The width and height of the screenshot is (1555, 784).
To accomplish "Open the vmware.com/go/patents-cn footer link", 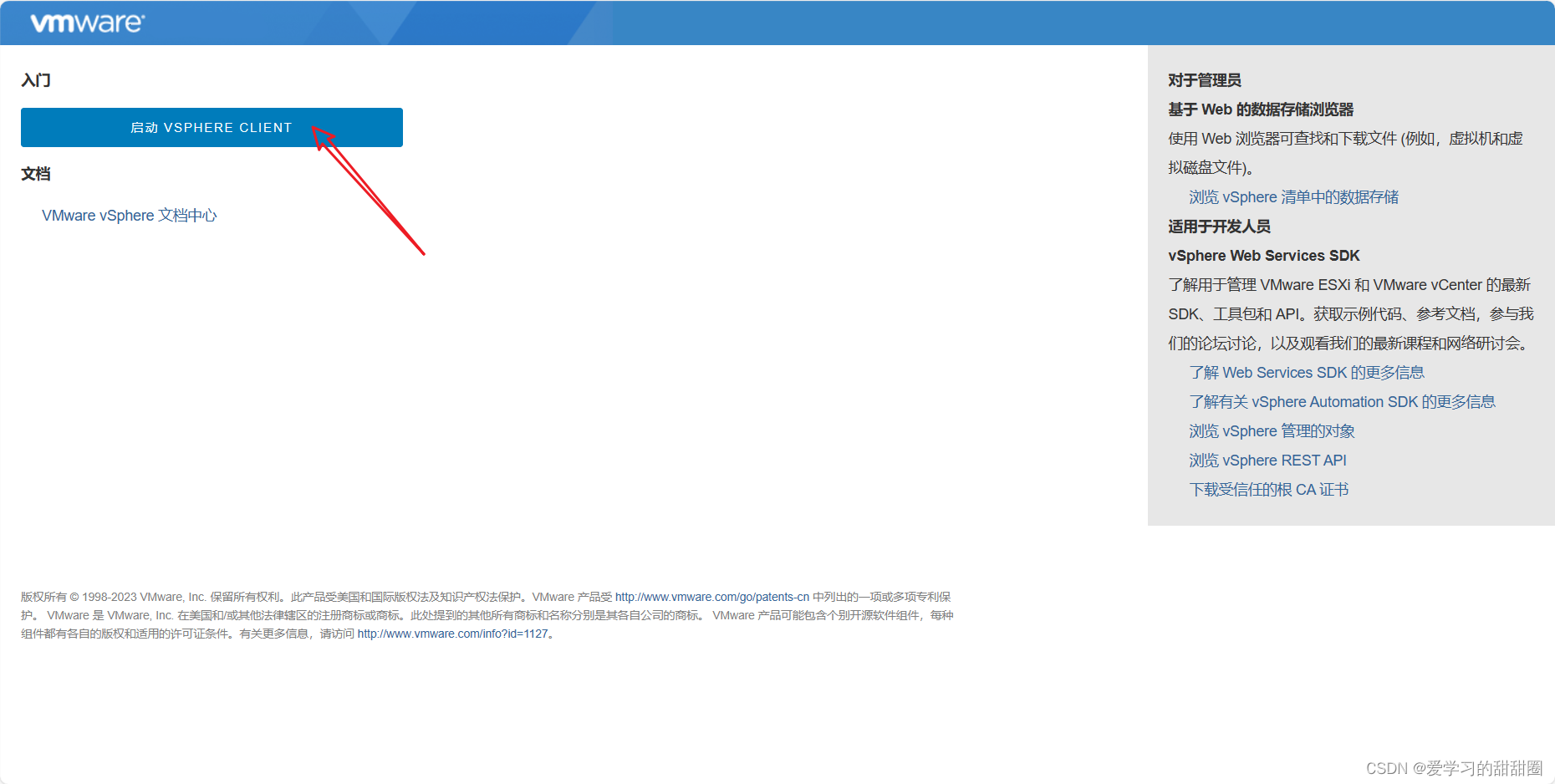I will click(x=712, y=597).
